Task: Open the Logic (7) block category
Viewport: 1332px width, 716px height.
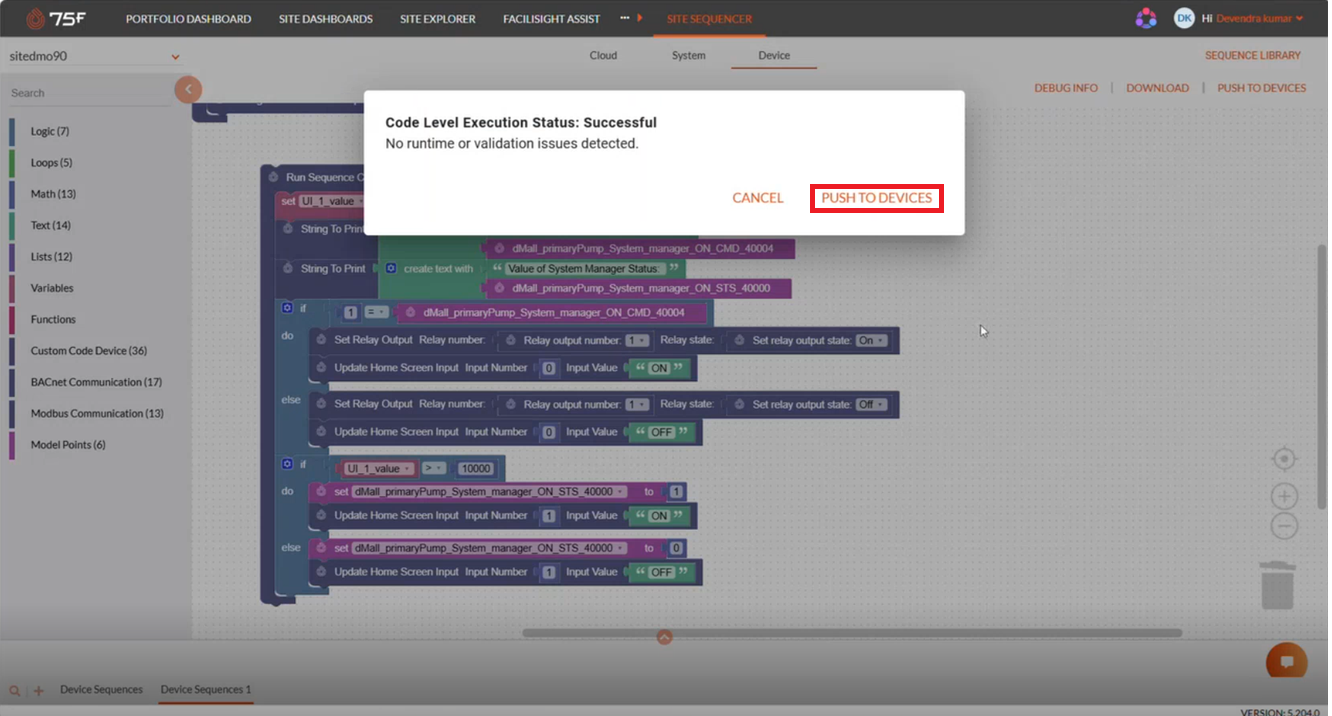Action: 50,131
